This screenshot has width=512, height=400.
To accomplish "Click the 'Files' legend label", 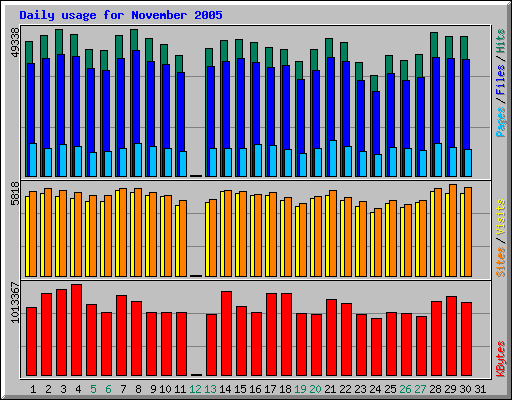I will (501, 80).
